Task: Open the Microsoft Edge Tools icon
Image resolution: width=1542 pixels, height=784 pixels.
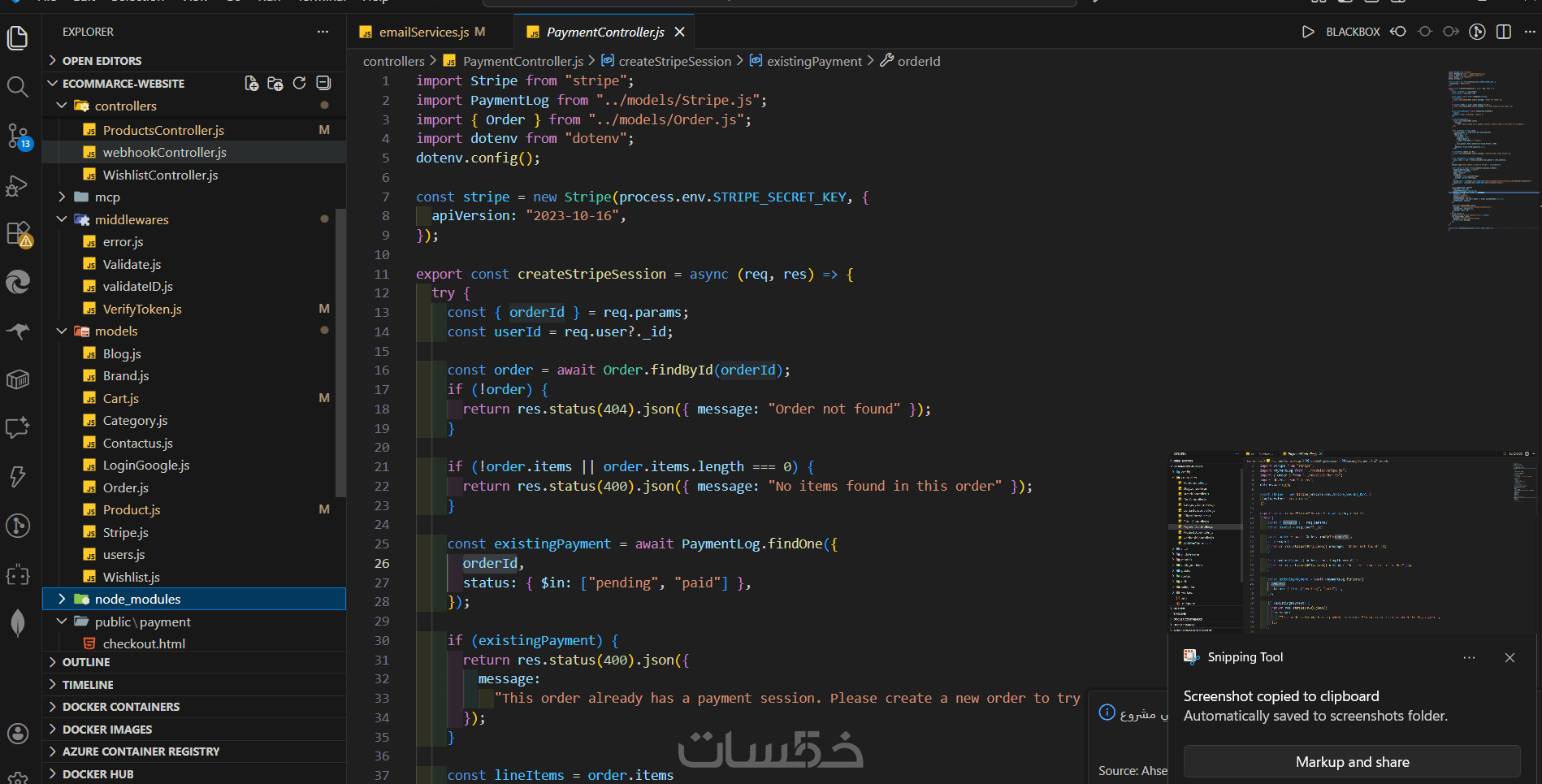Action: click(x=18, y=282)
